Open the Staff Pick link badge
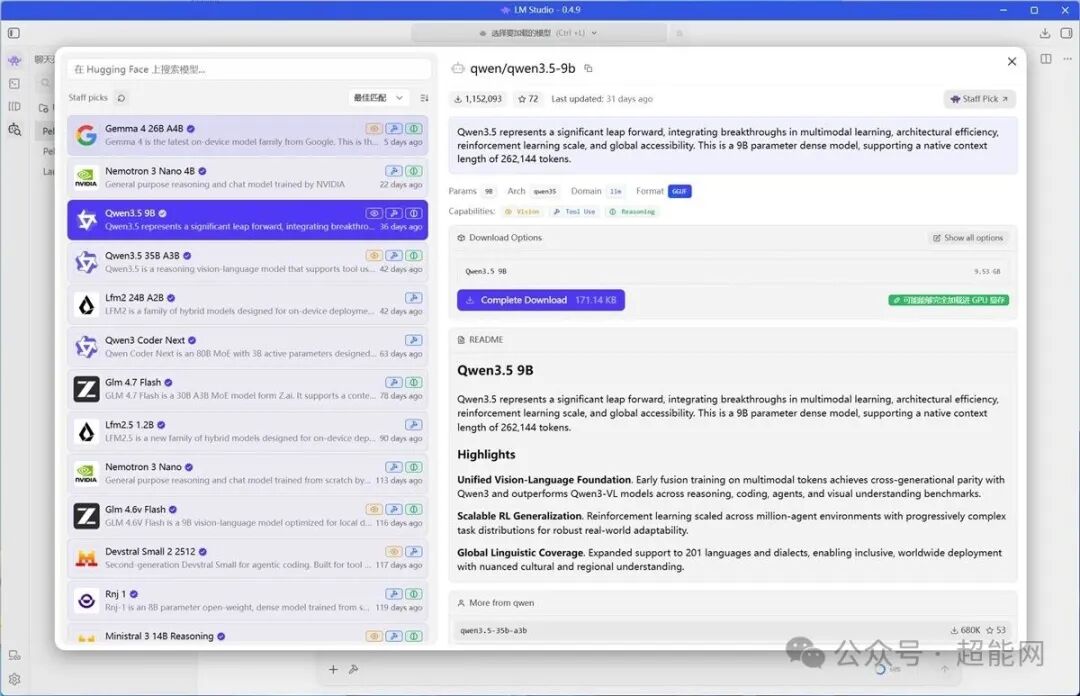 [979, 99]
